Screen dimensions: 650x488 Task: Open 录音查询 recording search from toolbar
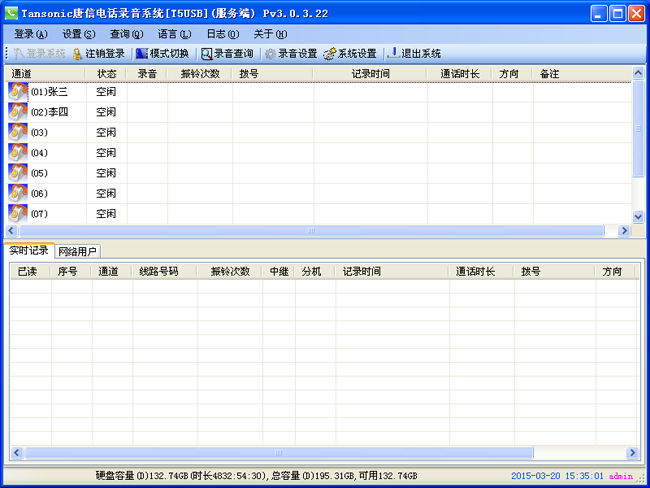pos(207,54)
